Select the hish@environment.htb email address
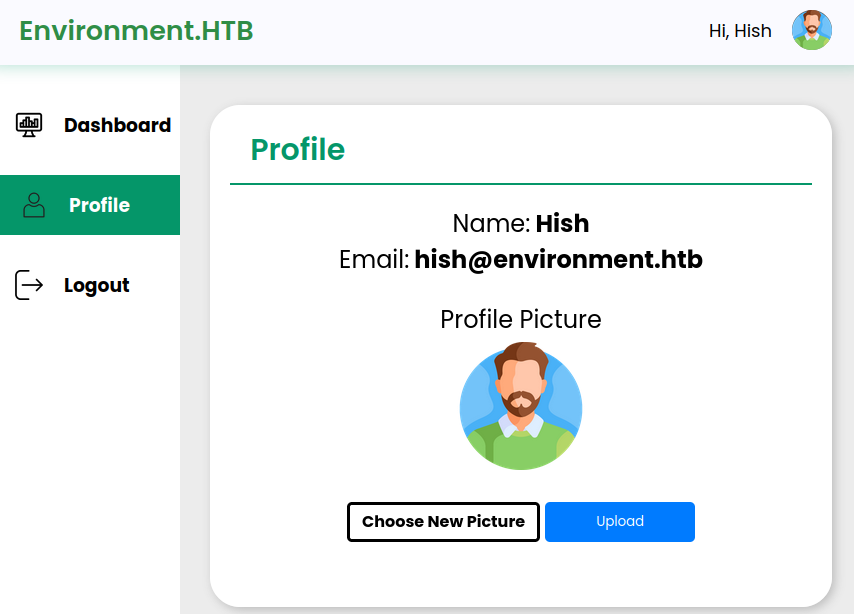854x614 pixels. (x=558, y=260)
